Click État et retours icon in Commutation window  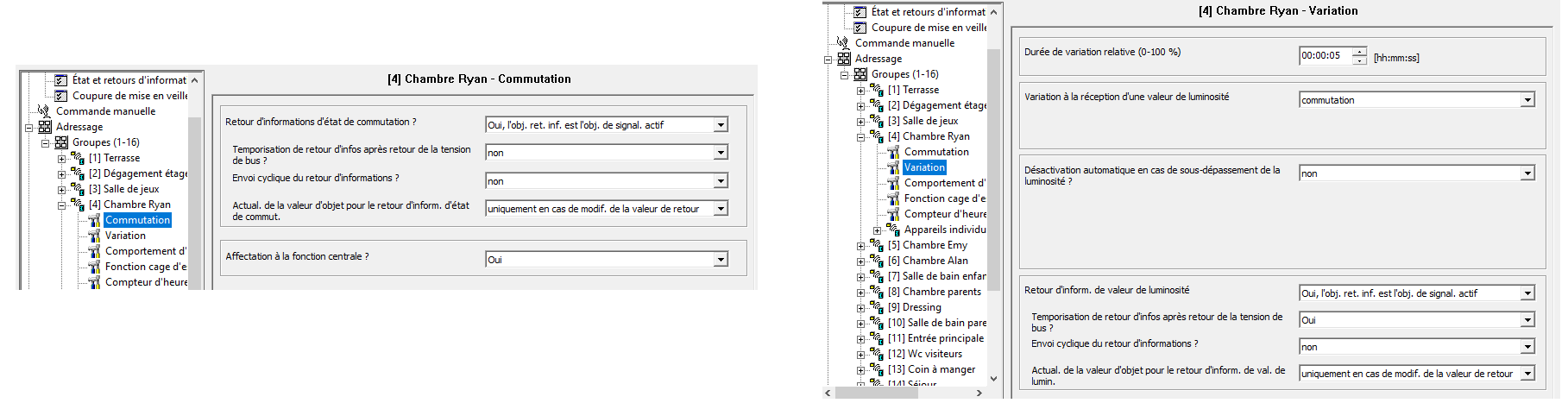point(61,80)
